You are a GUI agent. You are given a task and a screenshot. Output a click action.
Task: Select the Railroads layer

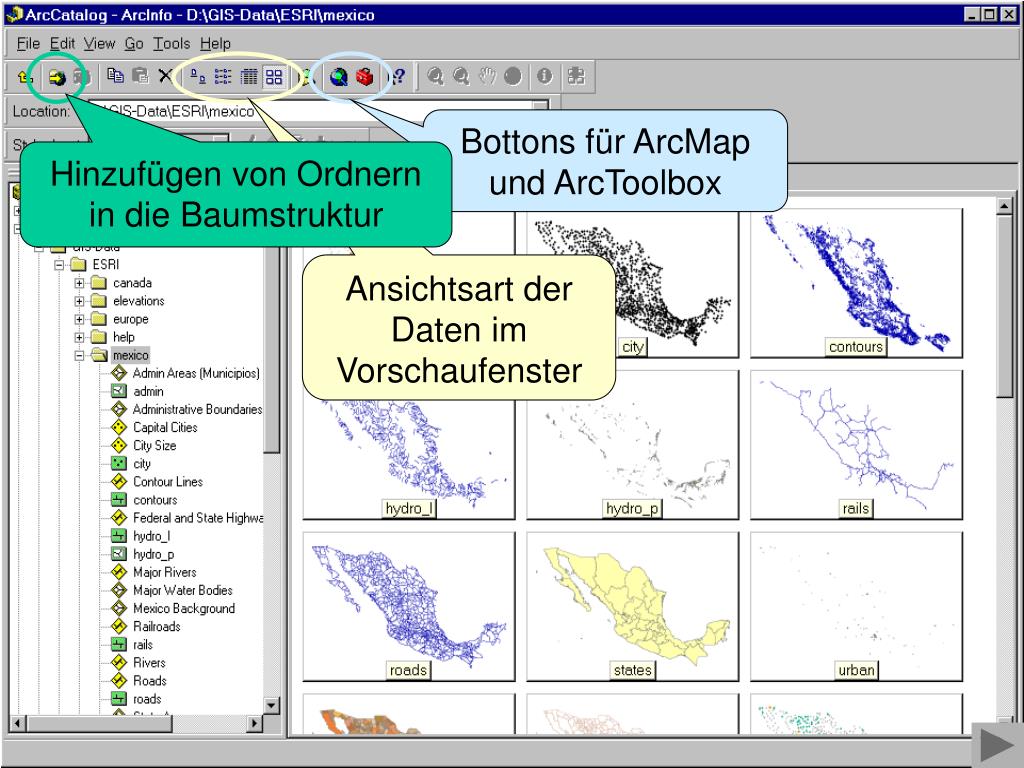[x=157, y=627]
